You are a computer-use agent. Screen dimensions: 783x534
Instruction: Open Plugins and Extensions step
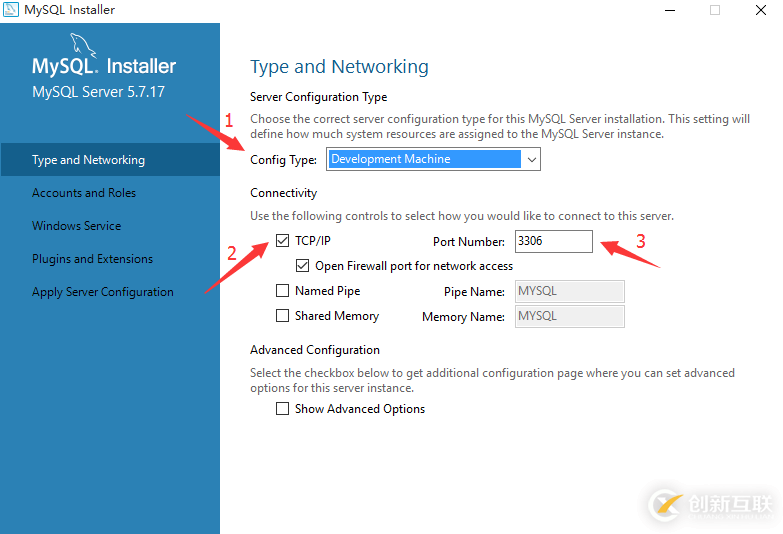[92, 259]
